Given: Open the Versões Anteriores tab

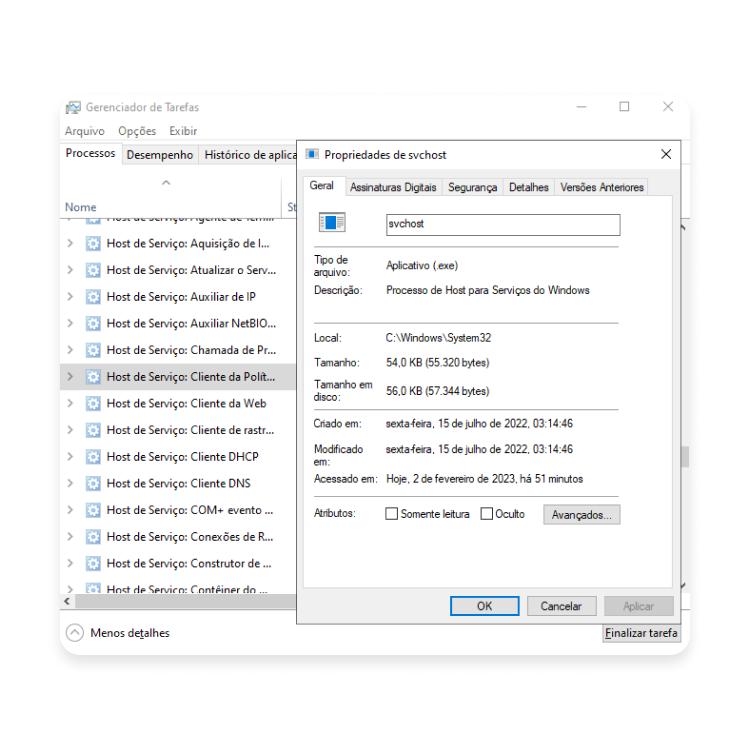Looking at the screenshot, I should pyautogui.click(x=602, y=188).
